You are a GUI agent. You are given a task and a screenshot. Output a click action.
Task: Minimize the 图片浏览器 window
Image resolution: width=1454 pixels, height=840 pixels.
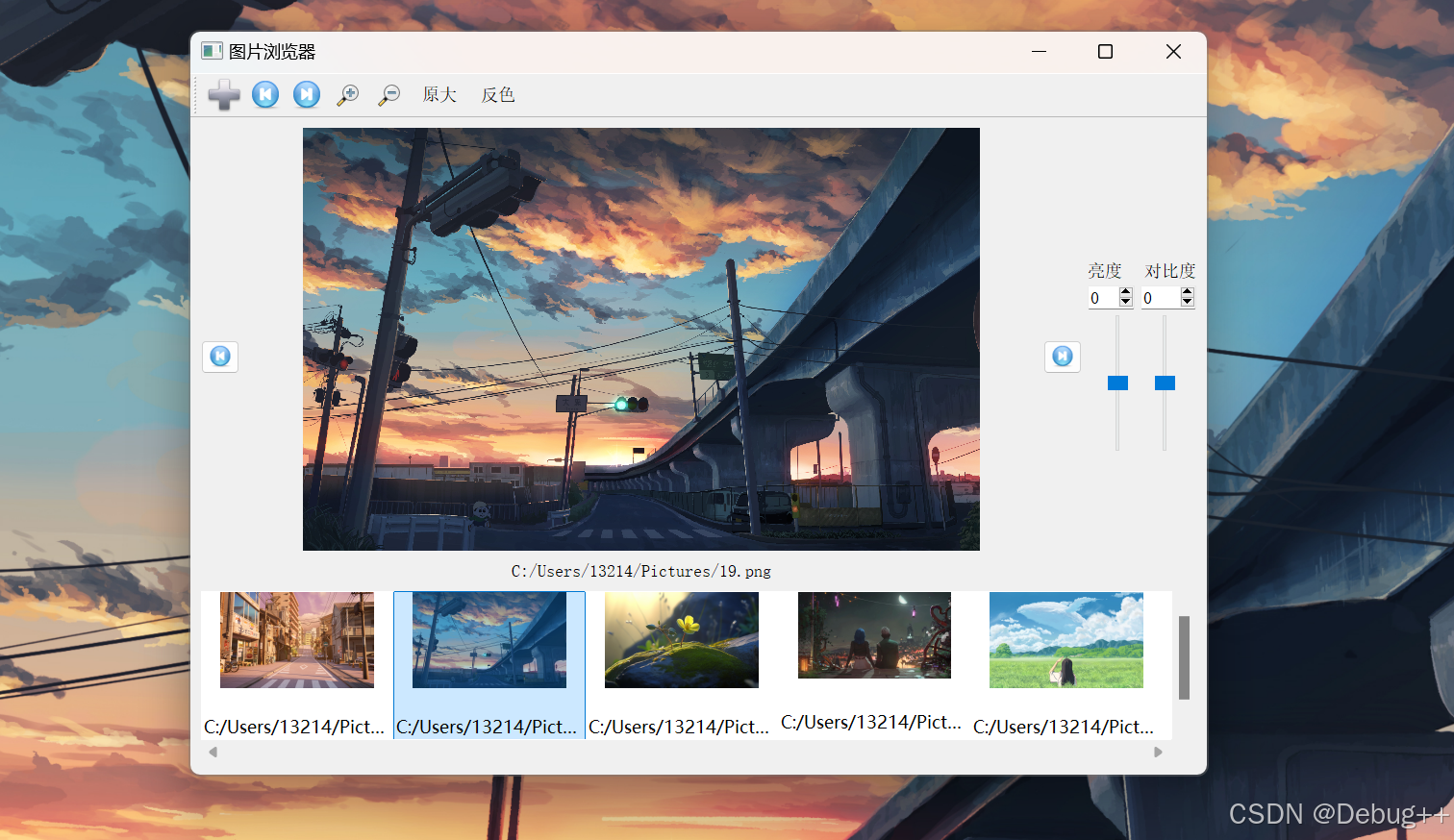[x=1039, y=52]
